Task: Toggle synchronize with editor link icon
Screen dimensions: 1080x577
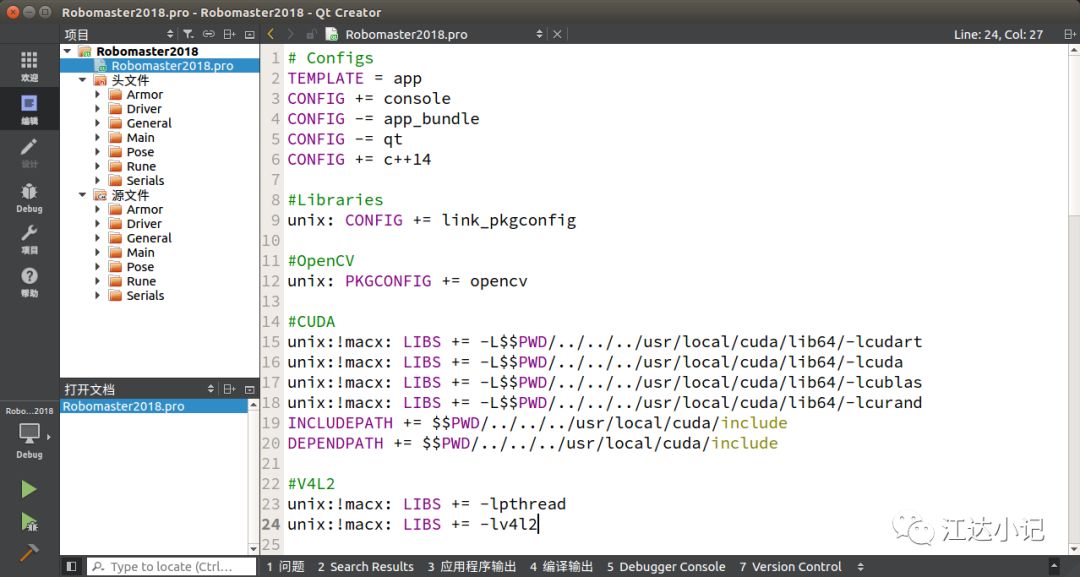Action: [x=209, y=34]
